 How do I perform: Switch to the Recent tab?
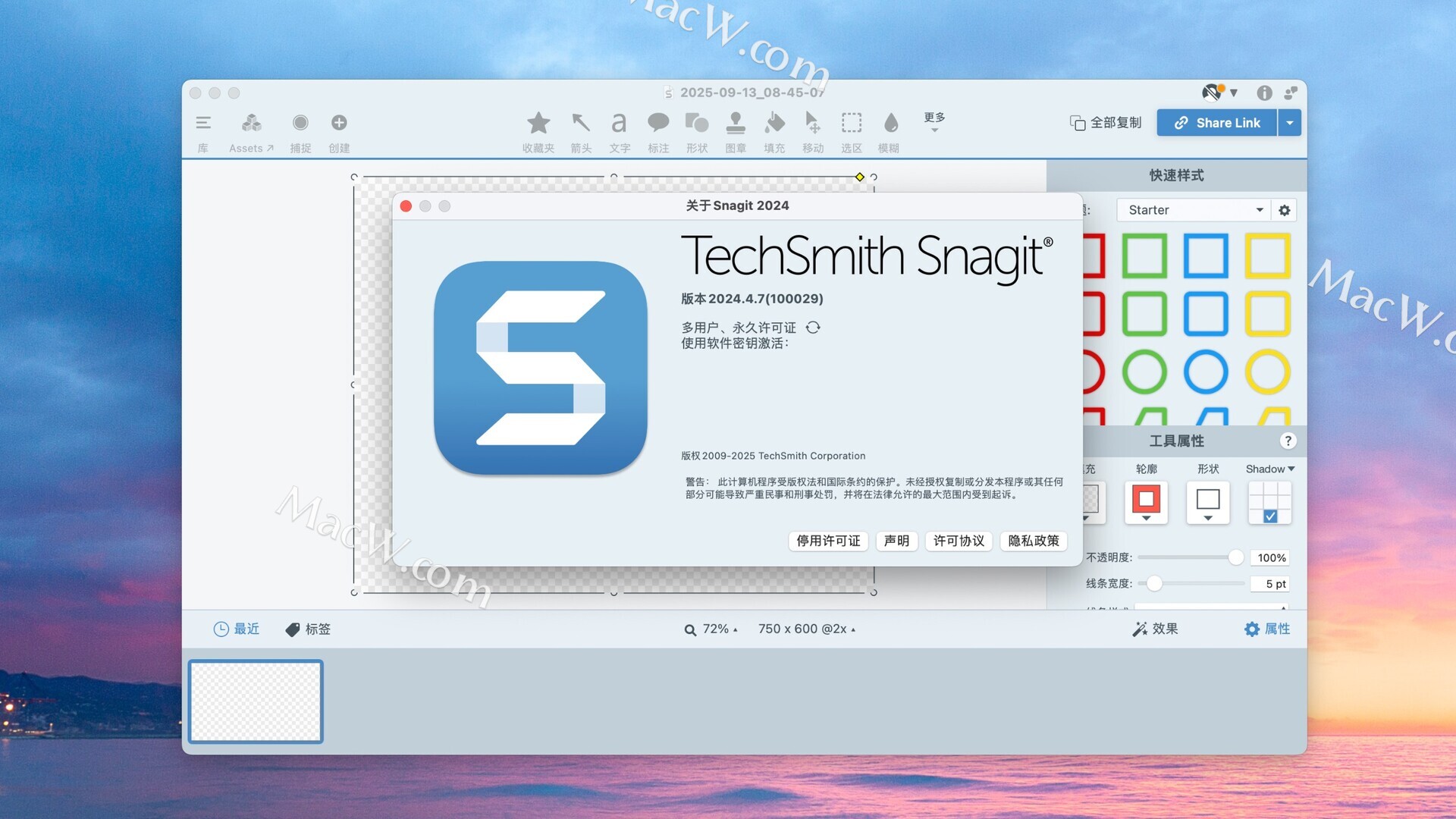(237, 629)
